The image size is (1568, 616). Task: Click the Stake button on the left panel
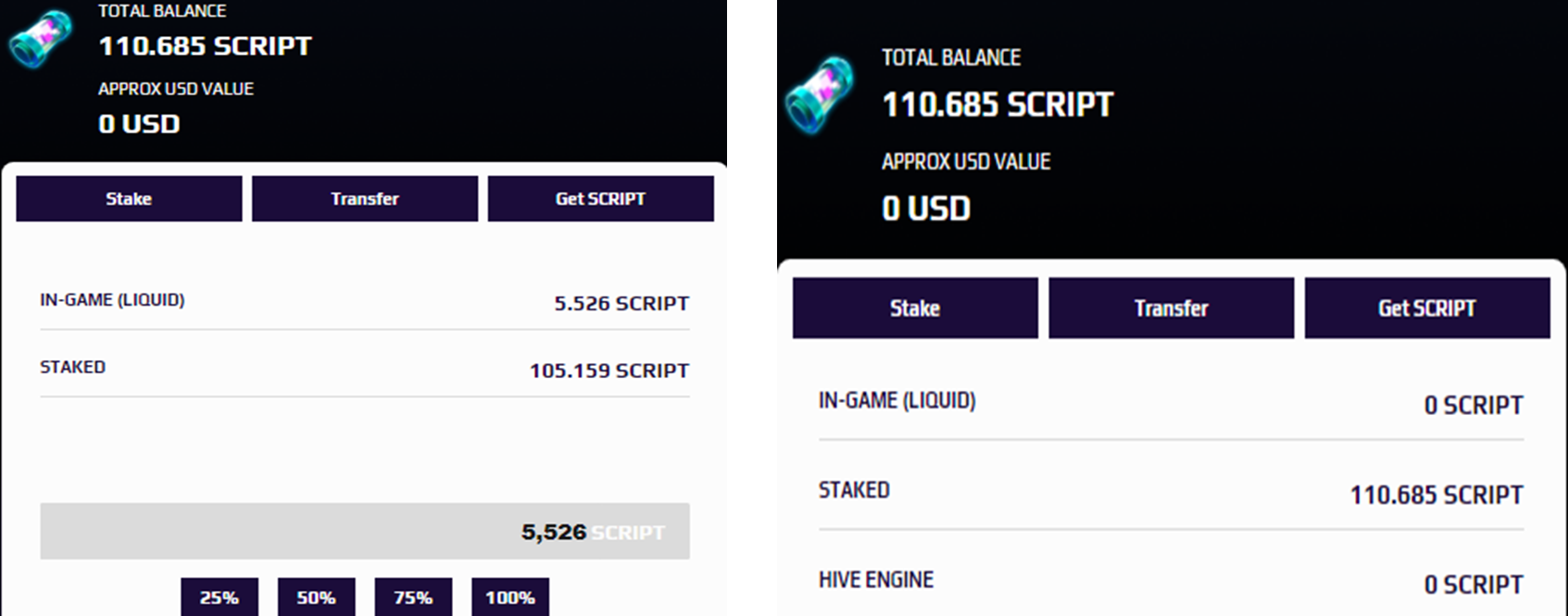click(129, 198)
